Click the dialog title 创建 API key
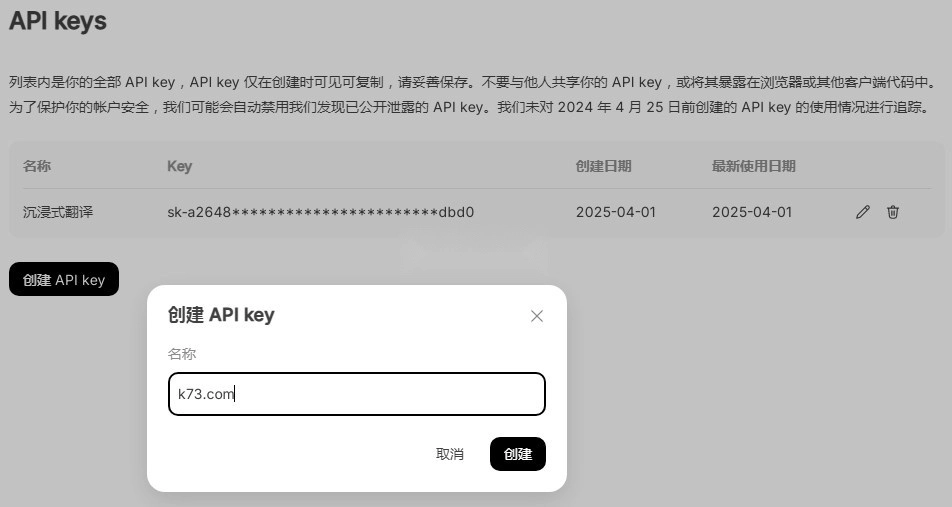952x507 pixels. click(221, 315)
